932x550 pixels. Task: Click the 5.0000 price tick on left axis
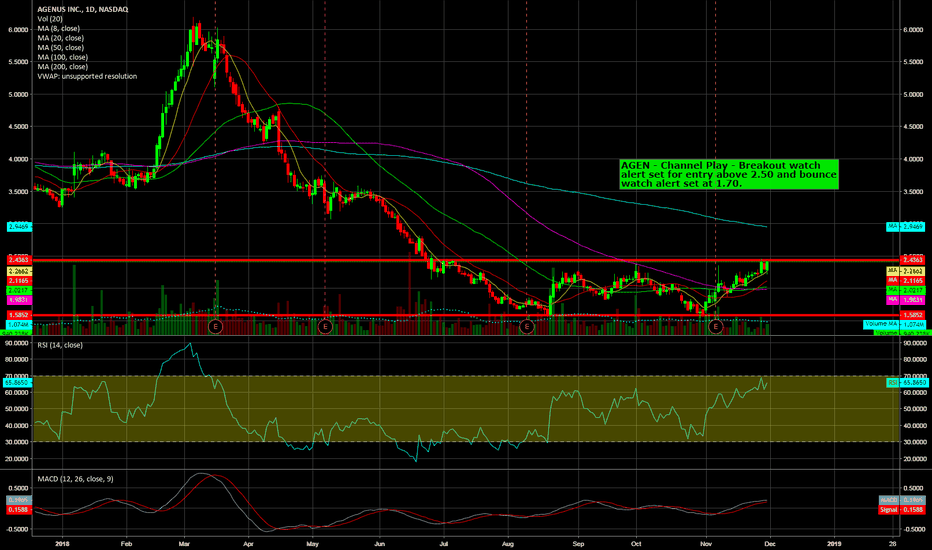tap(18, 95)
